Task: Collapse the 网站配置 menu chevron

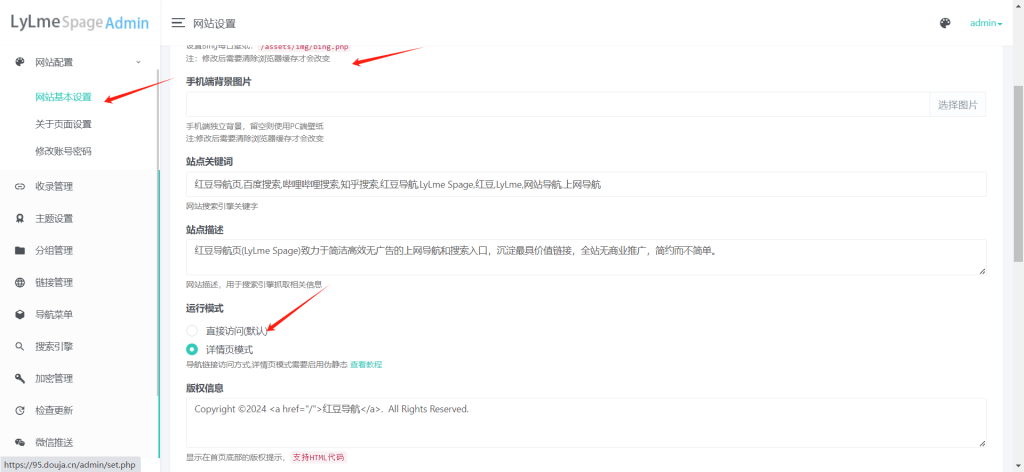Action: pyautogui.click(x=138, y=63)
